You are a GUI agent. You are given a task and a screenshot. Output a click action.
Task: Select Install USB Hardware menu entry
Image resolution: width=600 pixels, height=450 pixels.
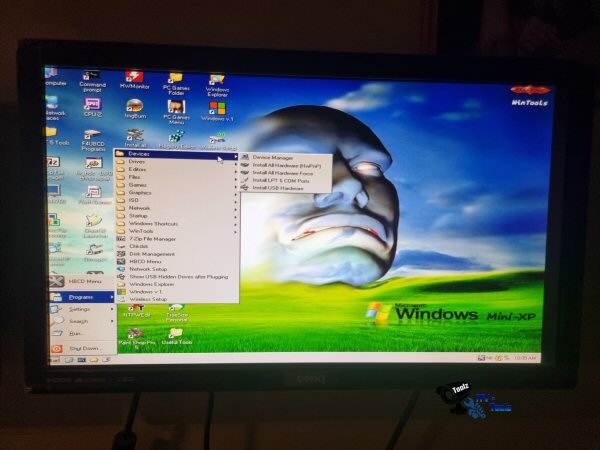[277, 188]
